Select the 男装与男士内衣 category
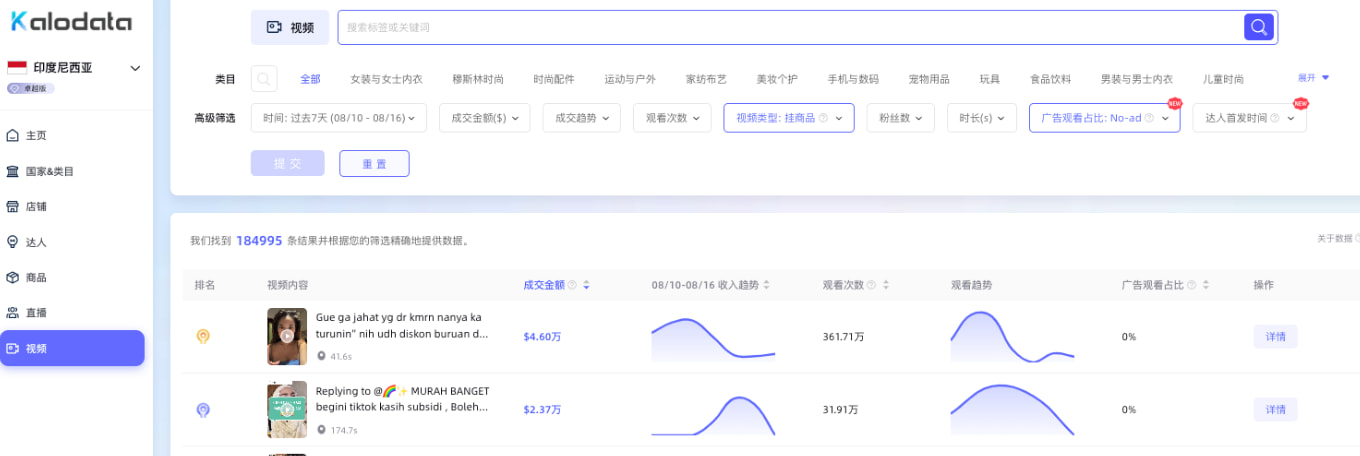This screenshot has height=456, width=1360. coord(1137,79)
